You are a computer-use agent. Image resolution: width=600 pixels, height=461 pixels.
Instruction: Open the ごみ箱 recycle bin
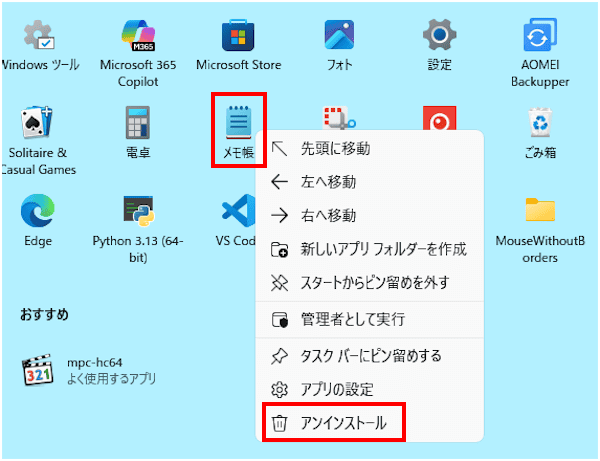coord(540,122)
